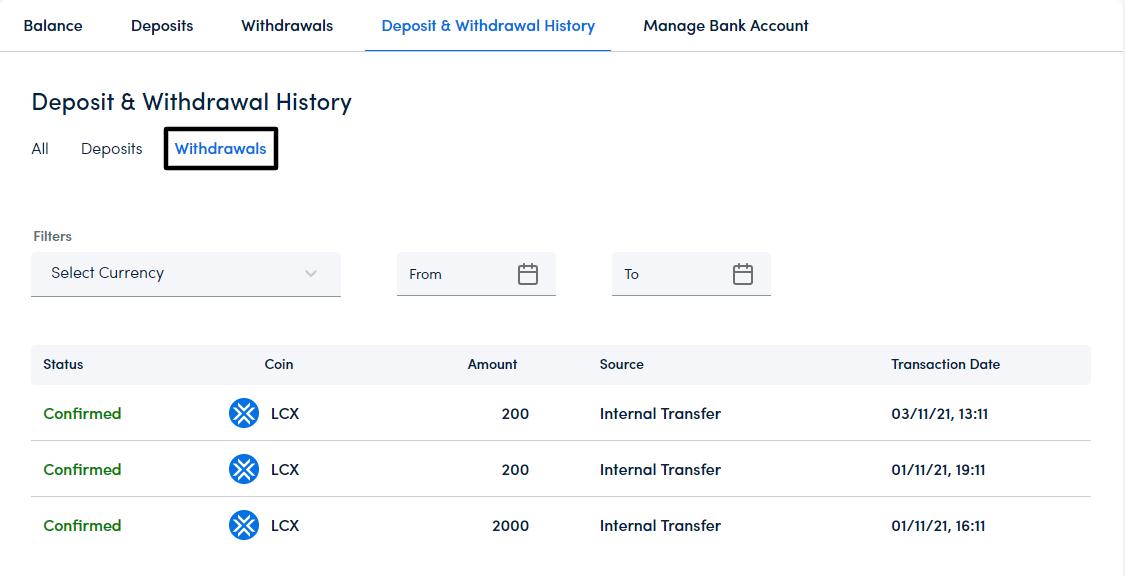The image size is (1125, 576).
Task: Click the To date input field
Action: 670,274
